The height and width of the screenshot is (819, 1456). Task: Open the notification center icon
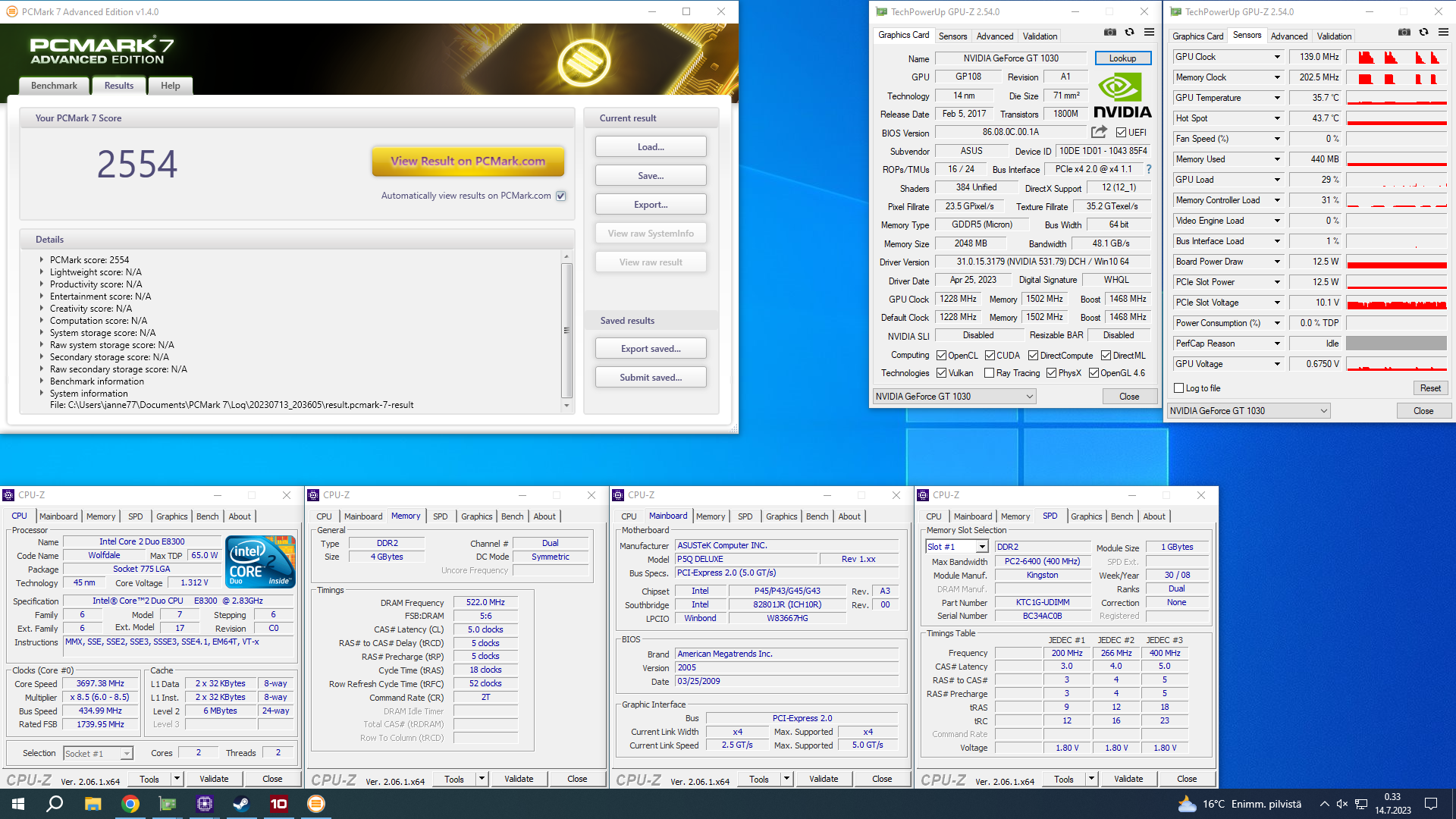(x=1432, y=804)
